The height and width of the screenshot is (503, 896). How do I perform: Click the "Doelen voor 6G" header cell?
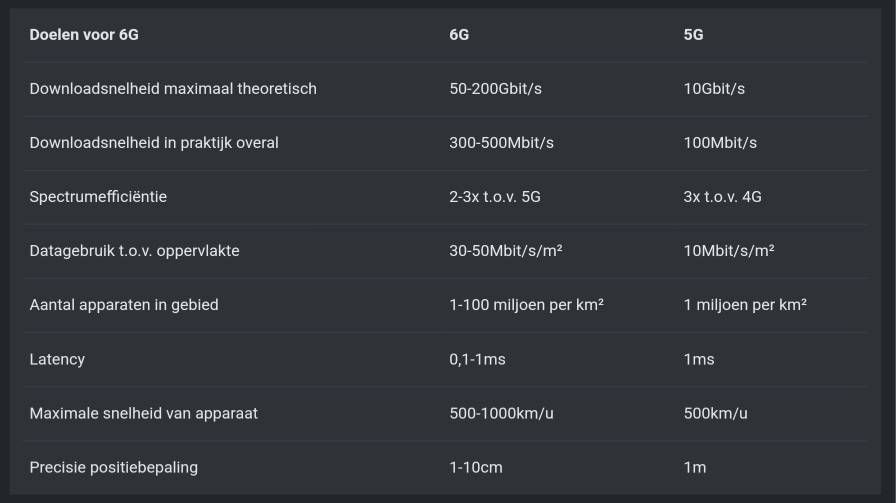coord(84,35)
